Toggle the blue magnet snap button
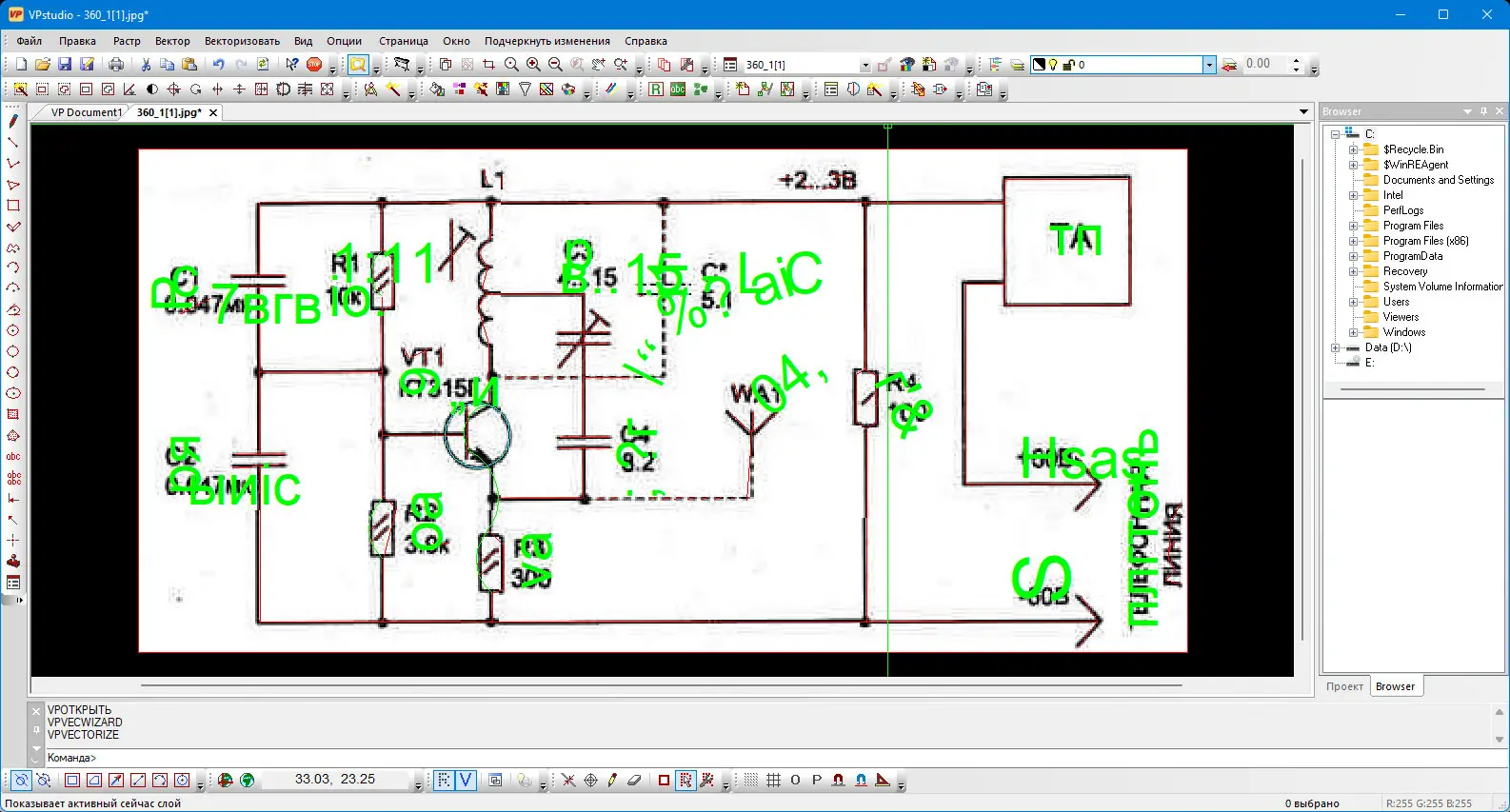Image resolution: width=1510 pixels, height=812 pixels. 861,781
